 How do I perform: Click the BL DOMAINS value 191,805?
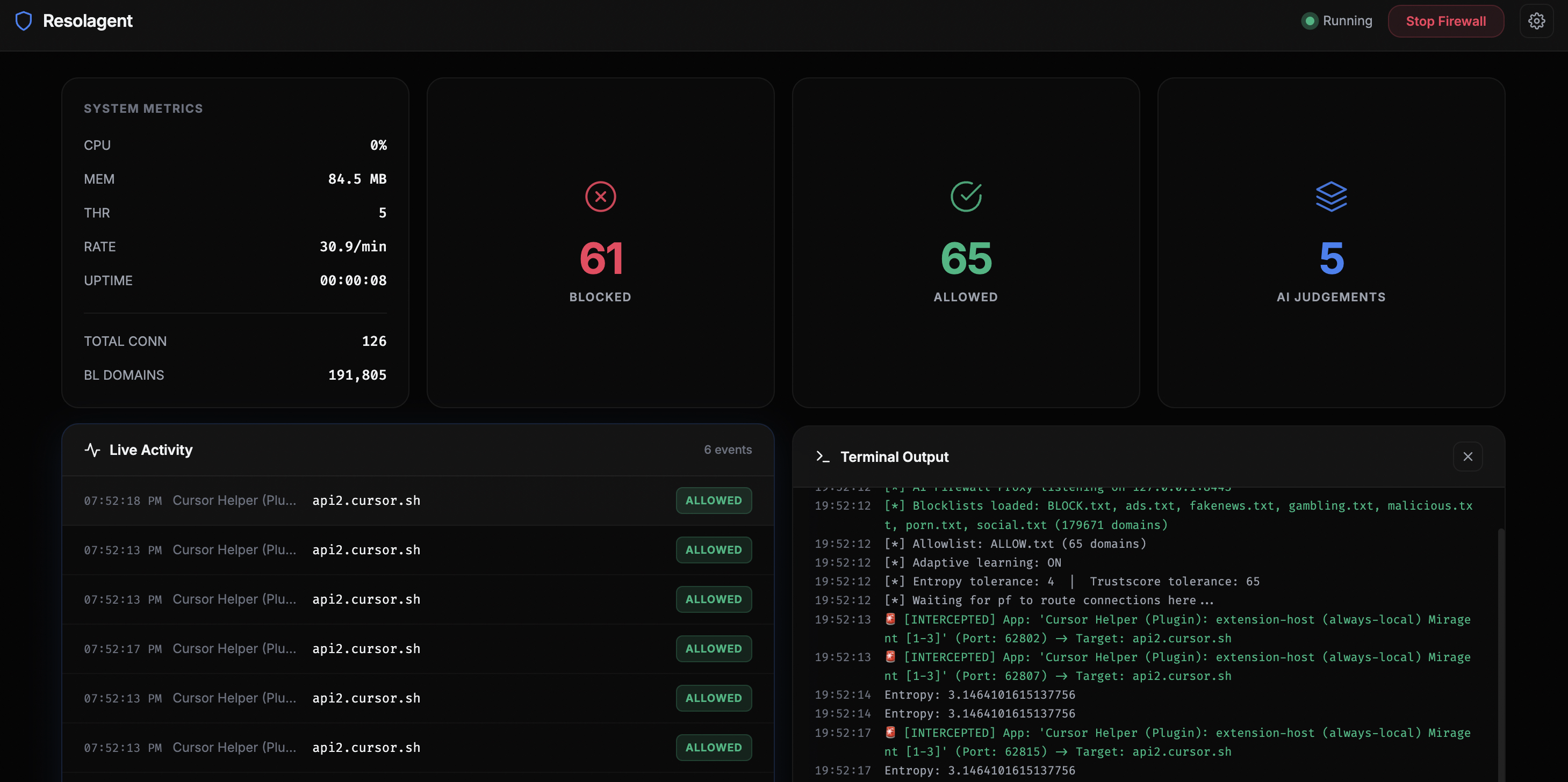click(x=357, y=374)
